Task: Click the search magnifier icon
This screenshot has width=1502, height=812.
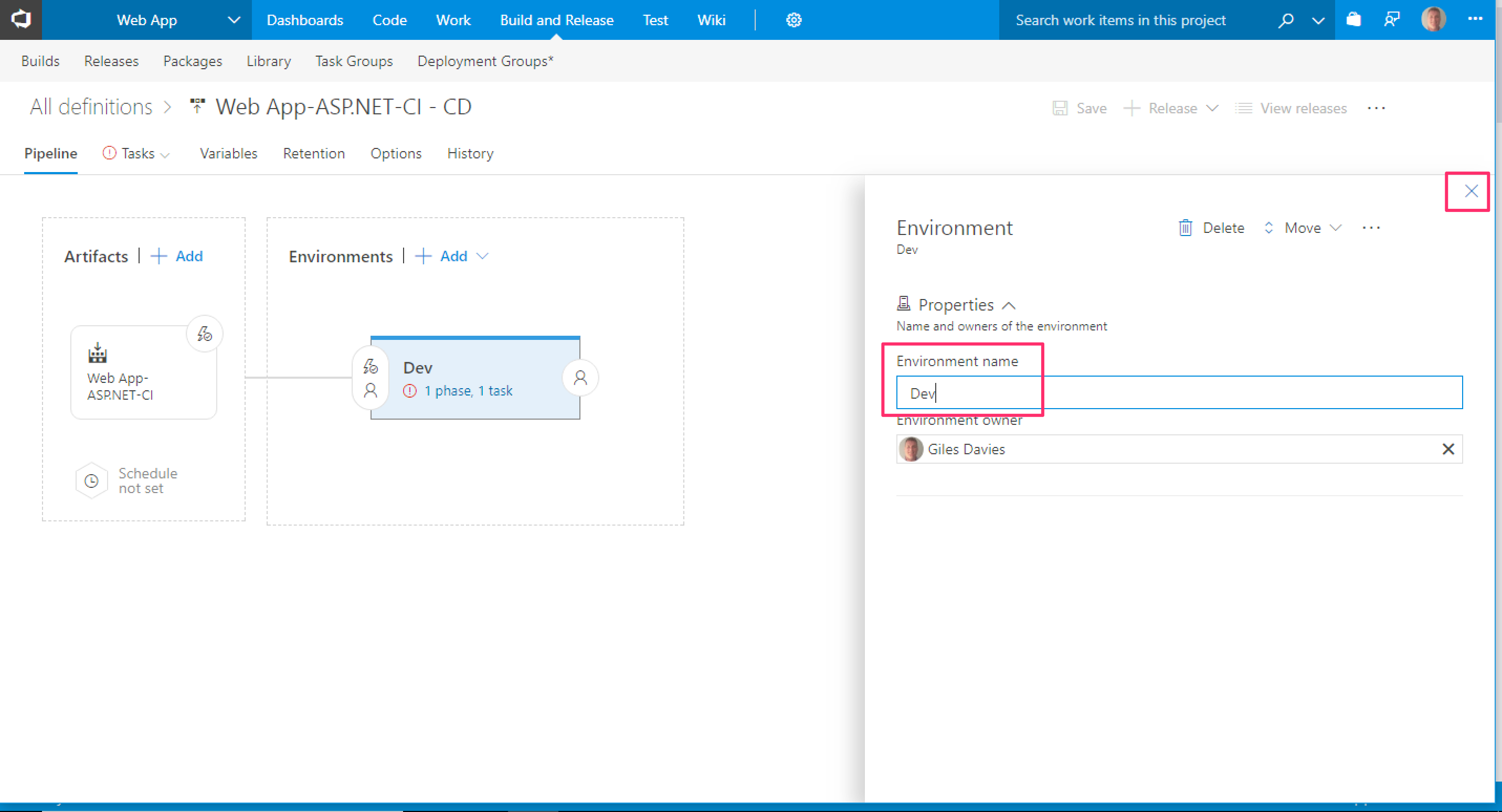Action: (x=1286, y=20)
